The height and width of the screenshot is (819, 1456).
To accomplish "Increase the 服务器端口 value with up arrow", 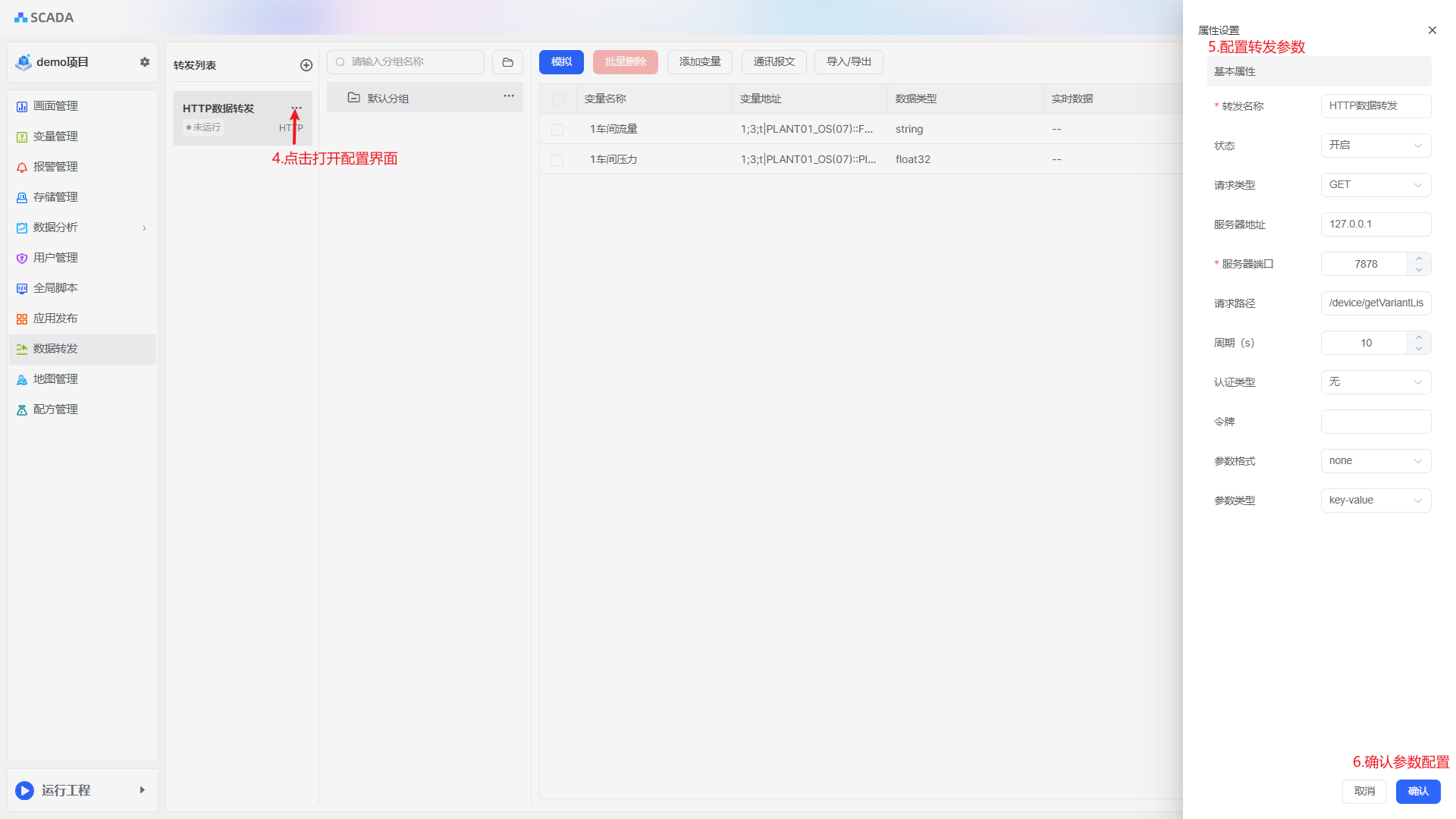I will pos(1419,258).
